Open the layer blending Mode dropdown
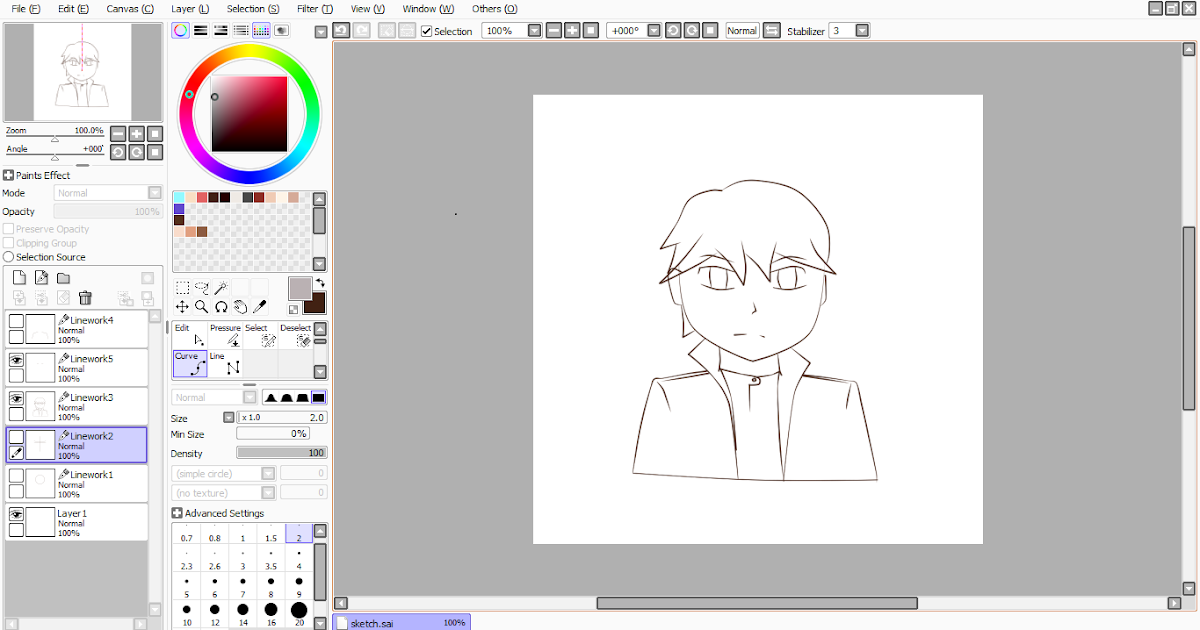Screen dimensions: 1200x630 (x=155, y=193)
